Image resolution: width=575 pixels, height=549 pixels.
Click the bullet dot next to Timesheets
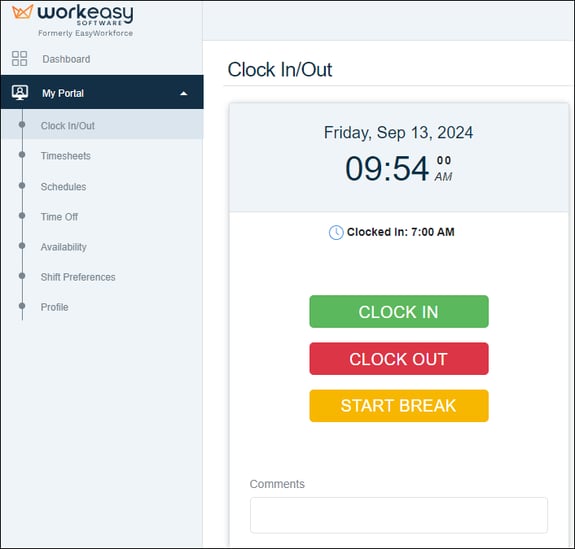click(22, 155)
